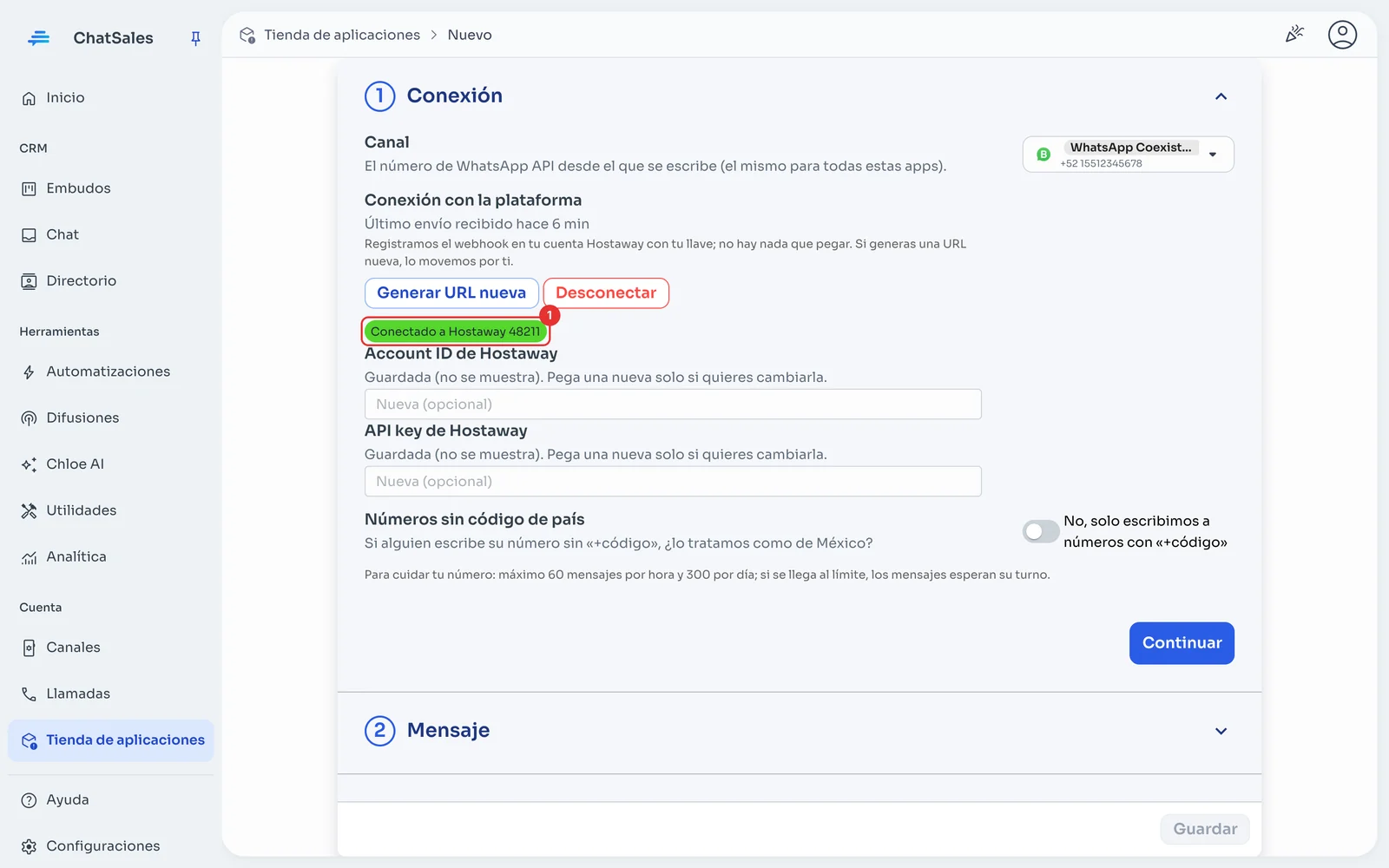This screenshot has width=1389, height=868.
Task: Click the Llamadas handset icon
Action: (29, 694)
